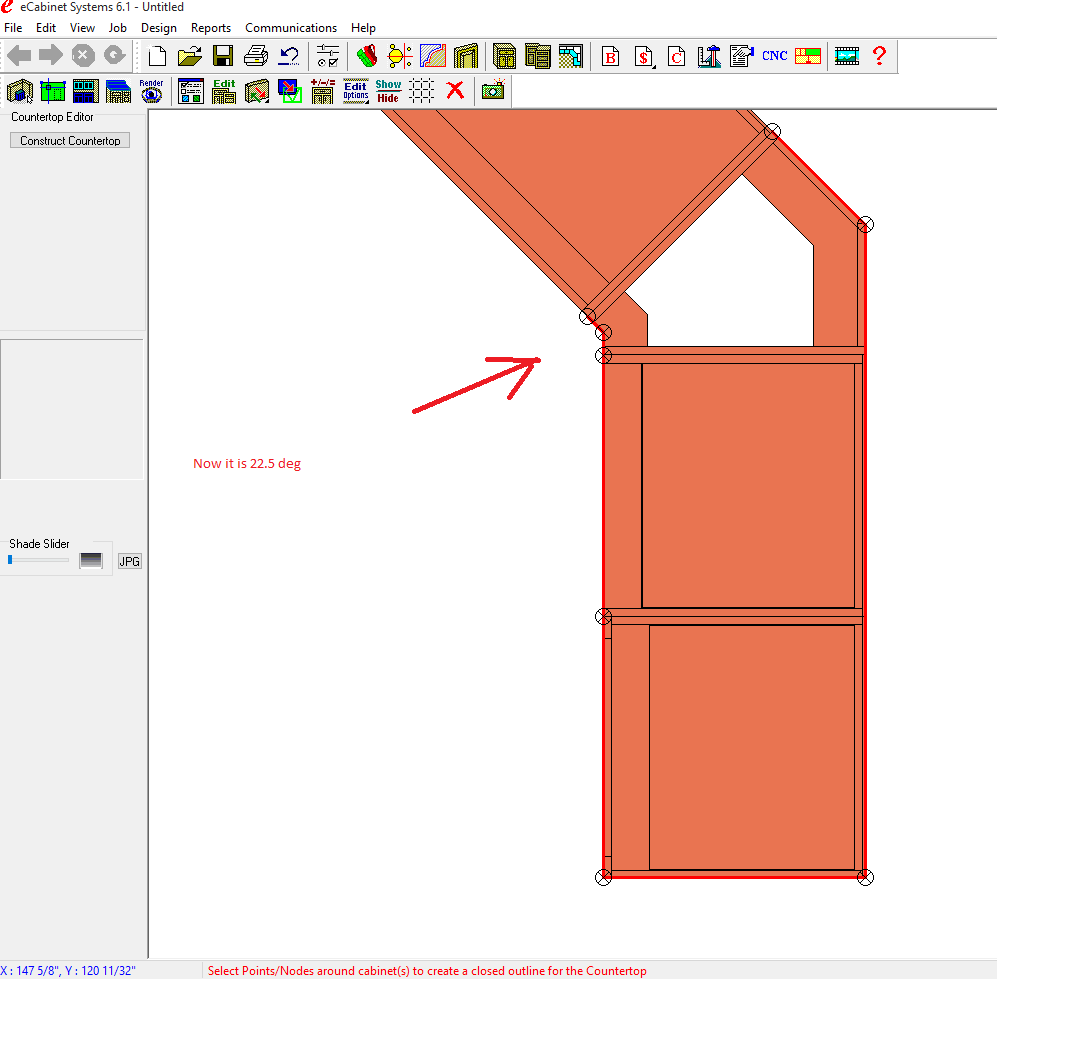1072x1056 pixels.
Task: Click the Shade Slider track
Action: [40, 560]
